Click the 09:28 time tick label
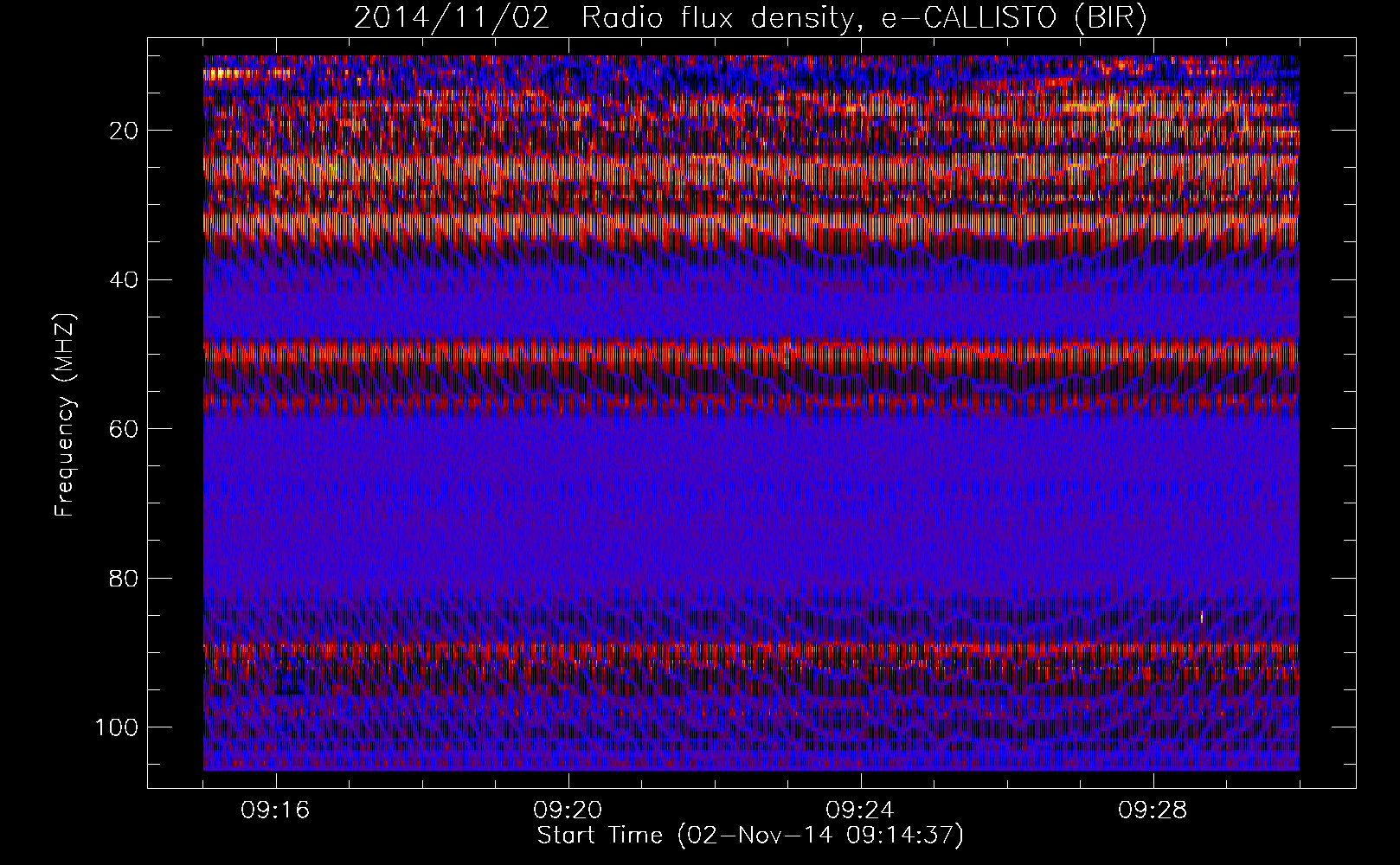The width and height of the screenshot is (1400, 865). click(1153, 811)
